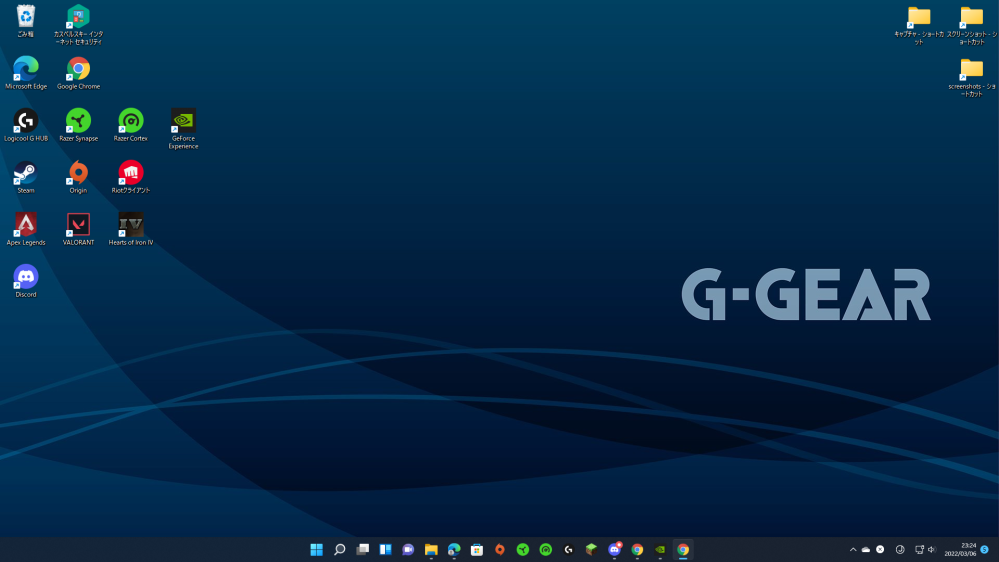Click the highlighted active Chrome taskbar icon
Screen dimensions: 999x562
pyautogui.click(x=683, y=549)
